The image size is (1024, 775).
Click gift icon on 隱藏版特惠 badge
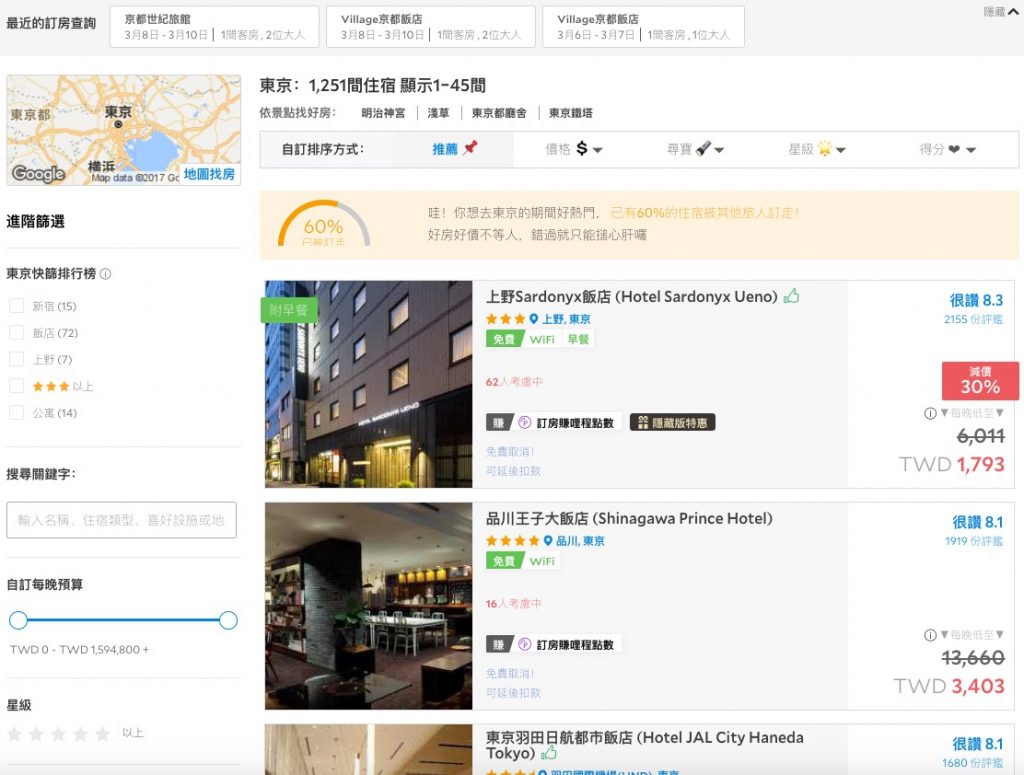[643, 422]
